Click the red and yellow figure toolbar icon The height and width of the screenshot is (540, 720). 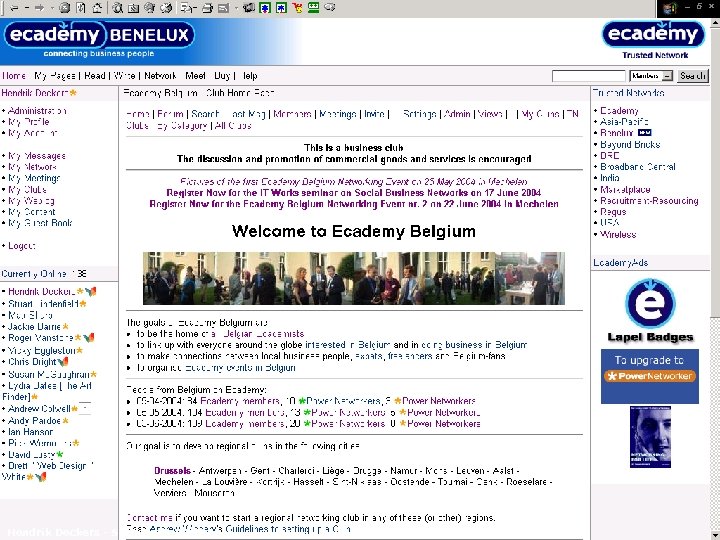pyautogui.click(x=297, y=7)
